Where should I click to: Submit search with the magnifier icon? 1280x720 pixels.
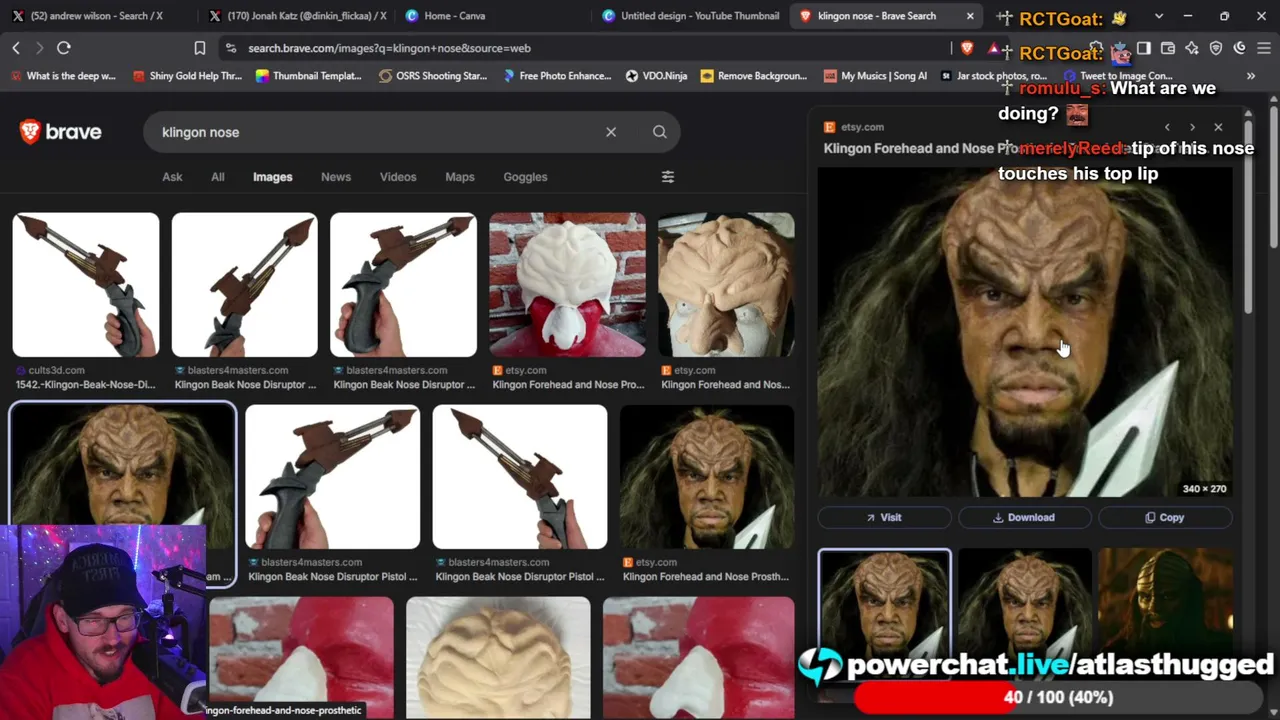[660, 132]
